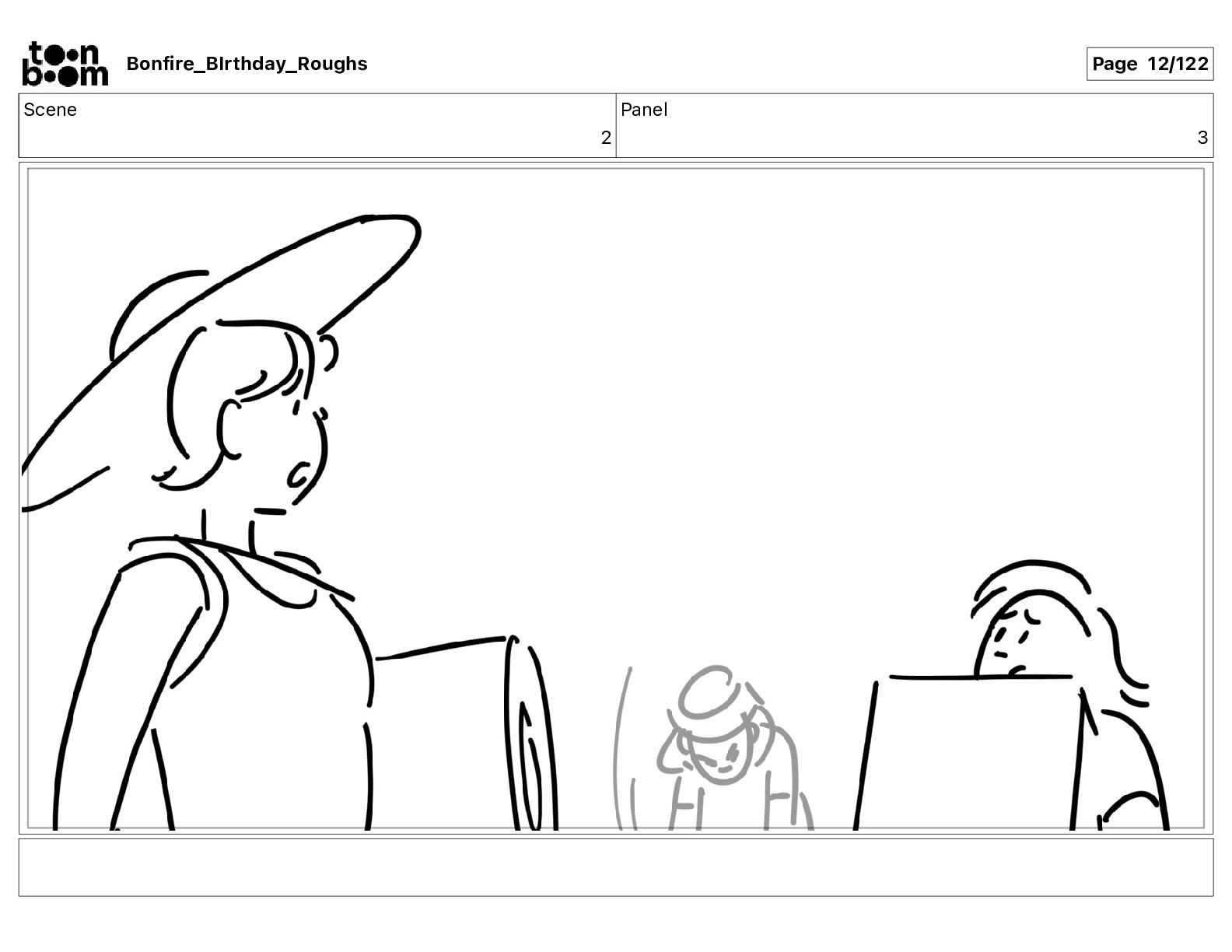
Task: Click the Scene label
Action: point(51,110)
